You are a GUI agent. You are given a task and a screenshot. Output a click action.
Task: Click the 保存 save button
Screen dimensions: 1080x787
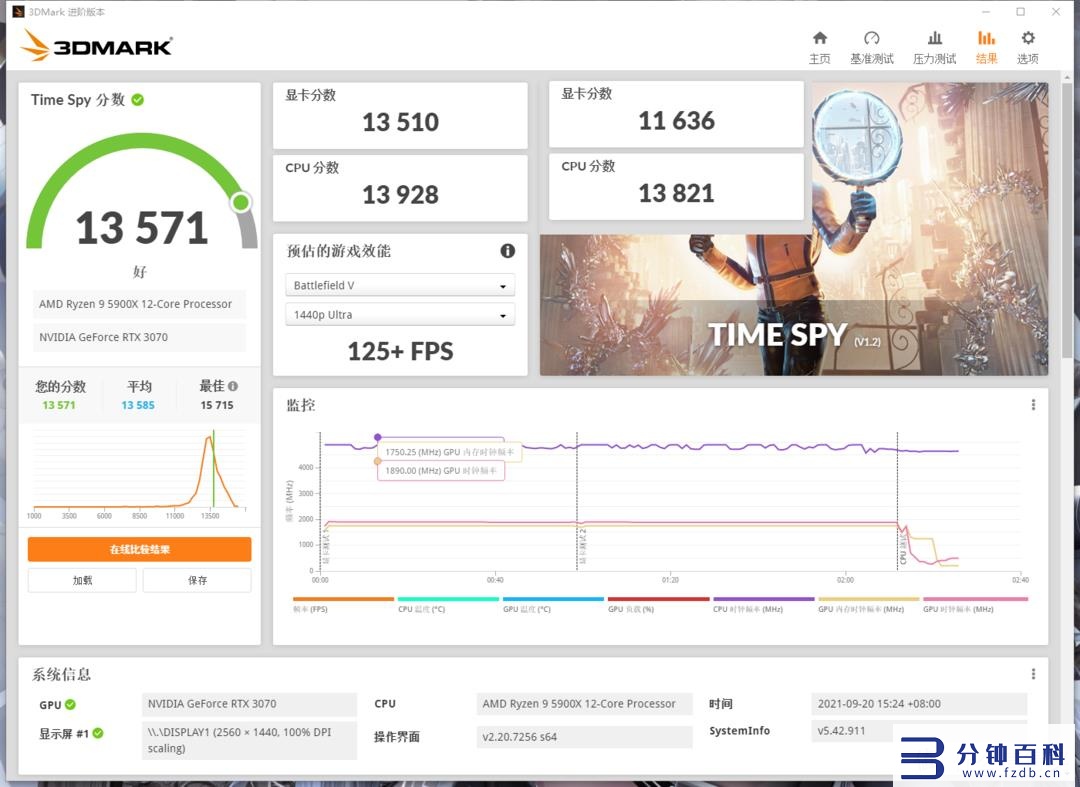point(197,580)
